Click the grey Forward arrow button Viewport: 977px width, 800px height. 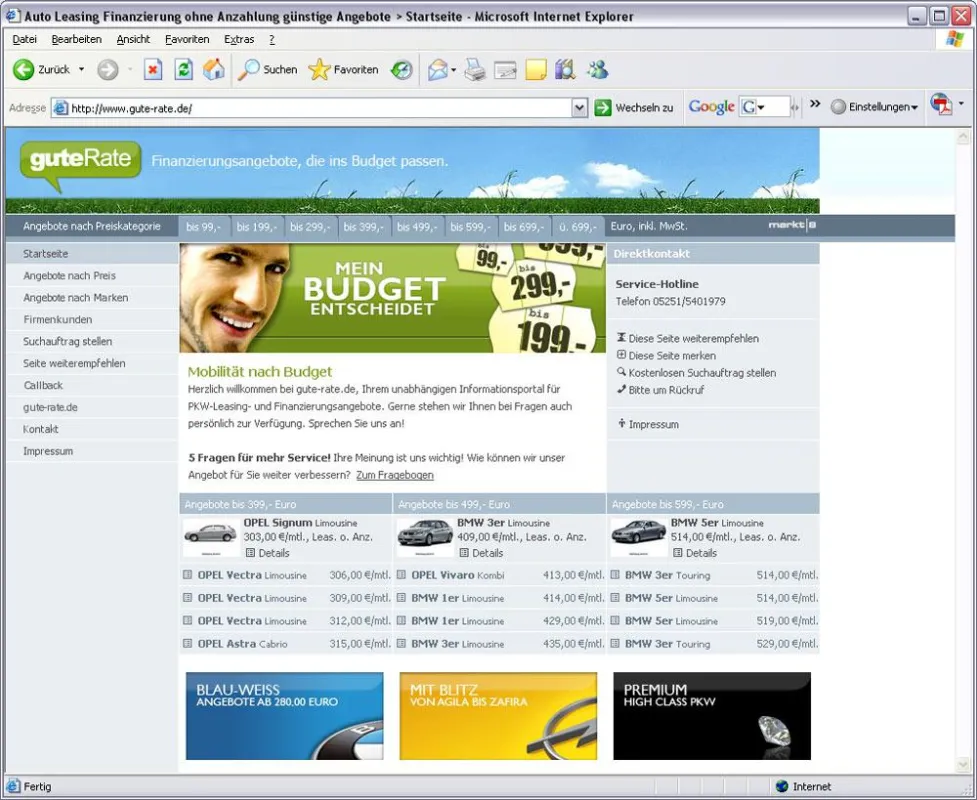click(x=108, y=69)
